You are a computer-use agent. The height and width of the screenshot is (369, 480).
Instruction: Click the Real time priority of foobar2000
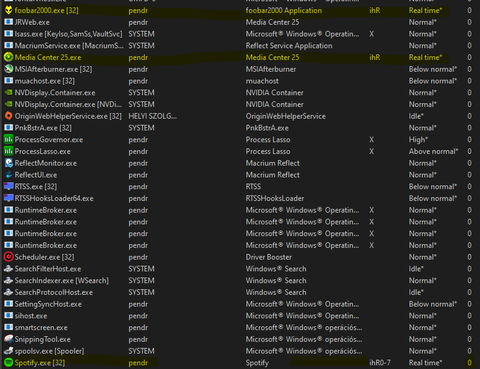pos(425,10)
